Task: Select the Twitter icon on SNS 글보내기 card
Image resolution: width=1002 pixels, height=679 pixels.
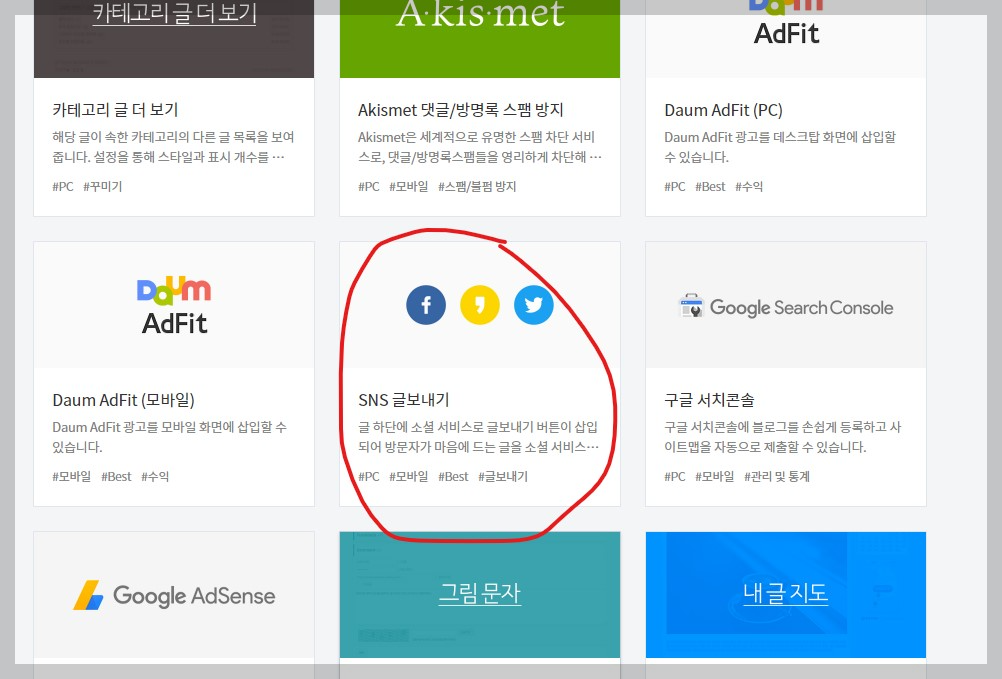Action: click(533, 305)
